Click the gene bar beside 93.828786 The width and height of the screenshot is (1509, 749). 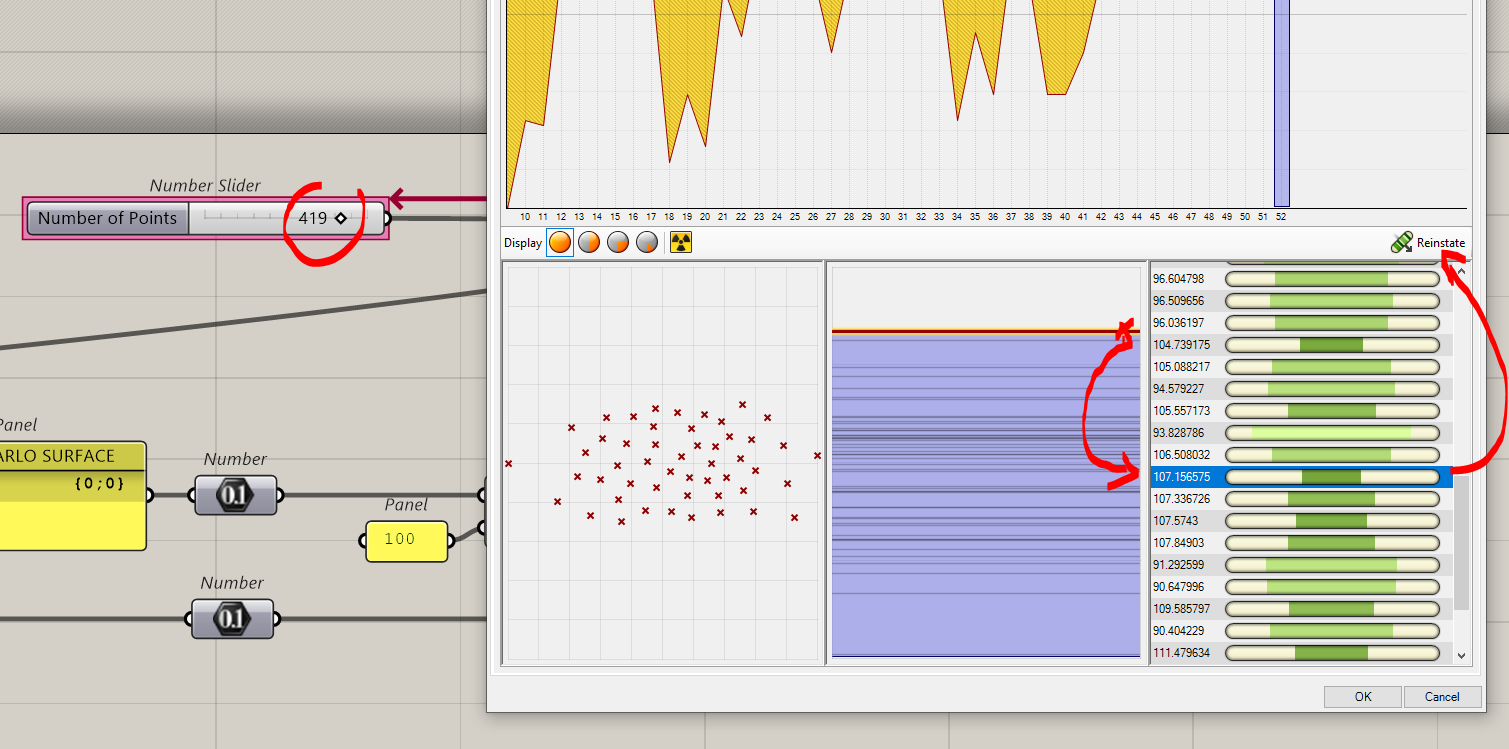pos(1332,433)
